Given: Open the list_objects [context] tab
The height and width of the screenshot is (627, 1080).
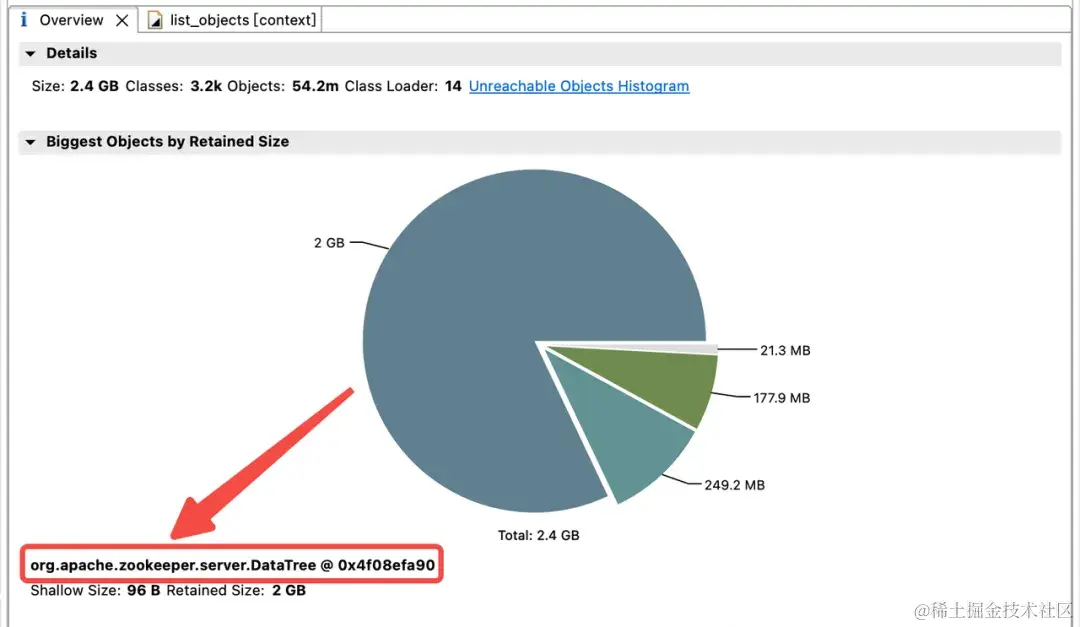Looking at the screenshot, I should click(242, 20).
